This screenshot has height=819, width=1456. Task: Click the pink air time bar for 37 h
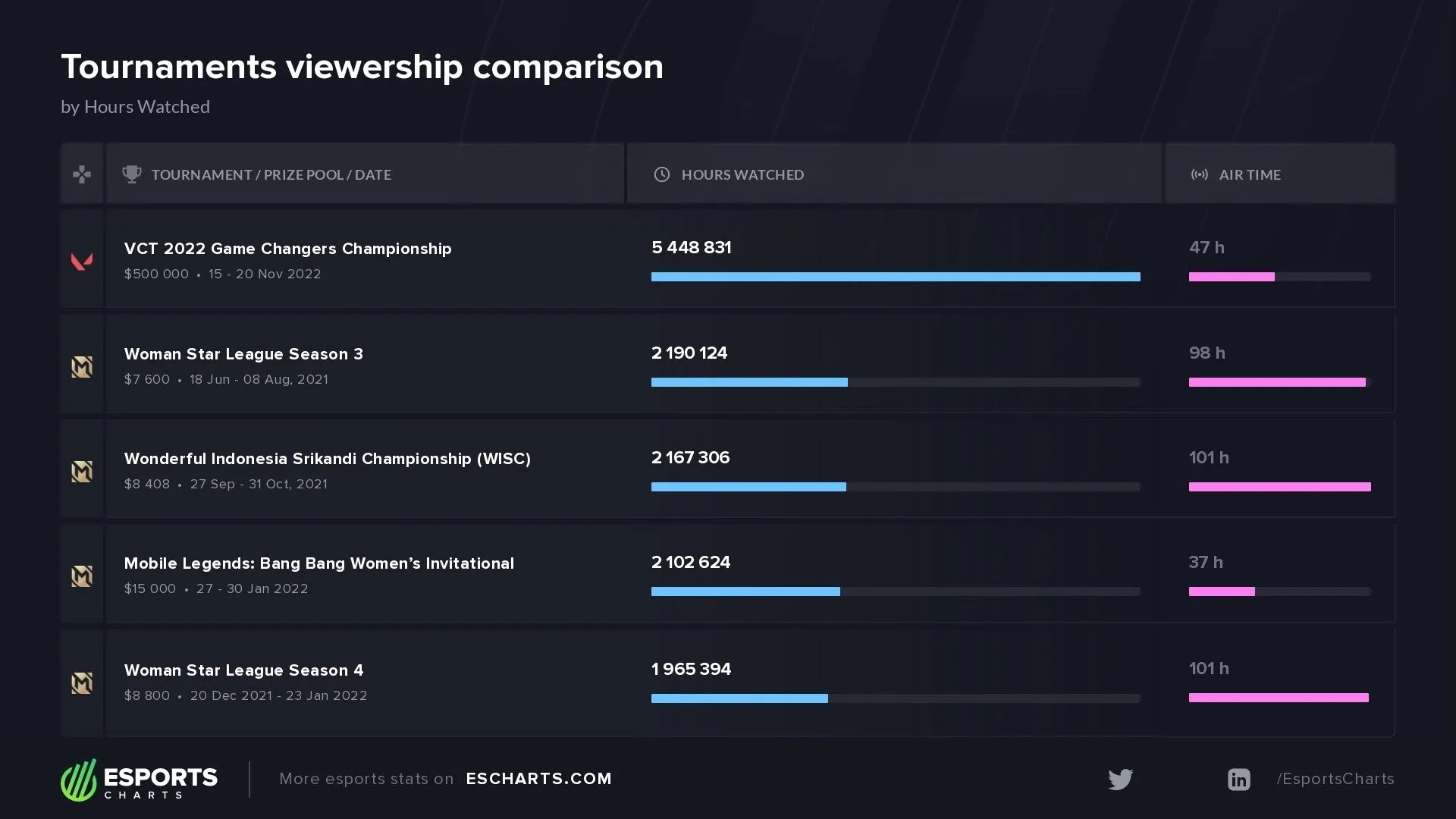tap(1222, 591)
